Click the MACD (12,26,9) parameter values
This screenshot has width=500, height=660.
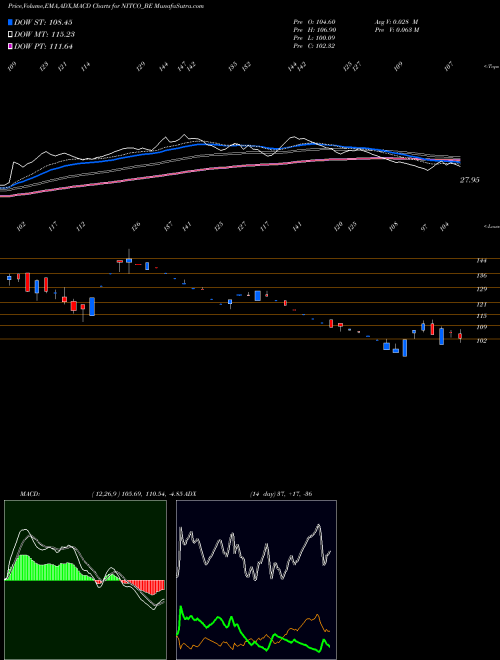(x=140, y=494)
